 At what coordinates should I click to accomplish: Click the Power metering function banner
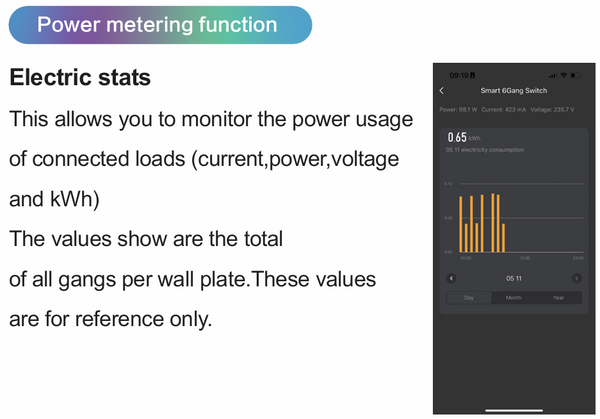[160, 25]
